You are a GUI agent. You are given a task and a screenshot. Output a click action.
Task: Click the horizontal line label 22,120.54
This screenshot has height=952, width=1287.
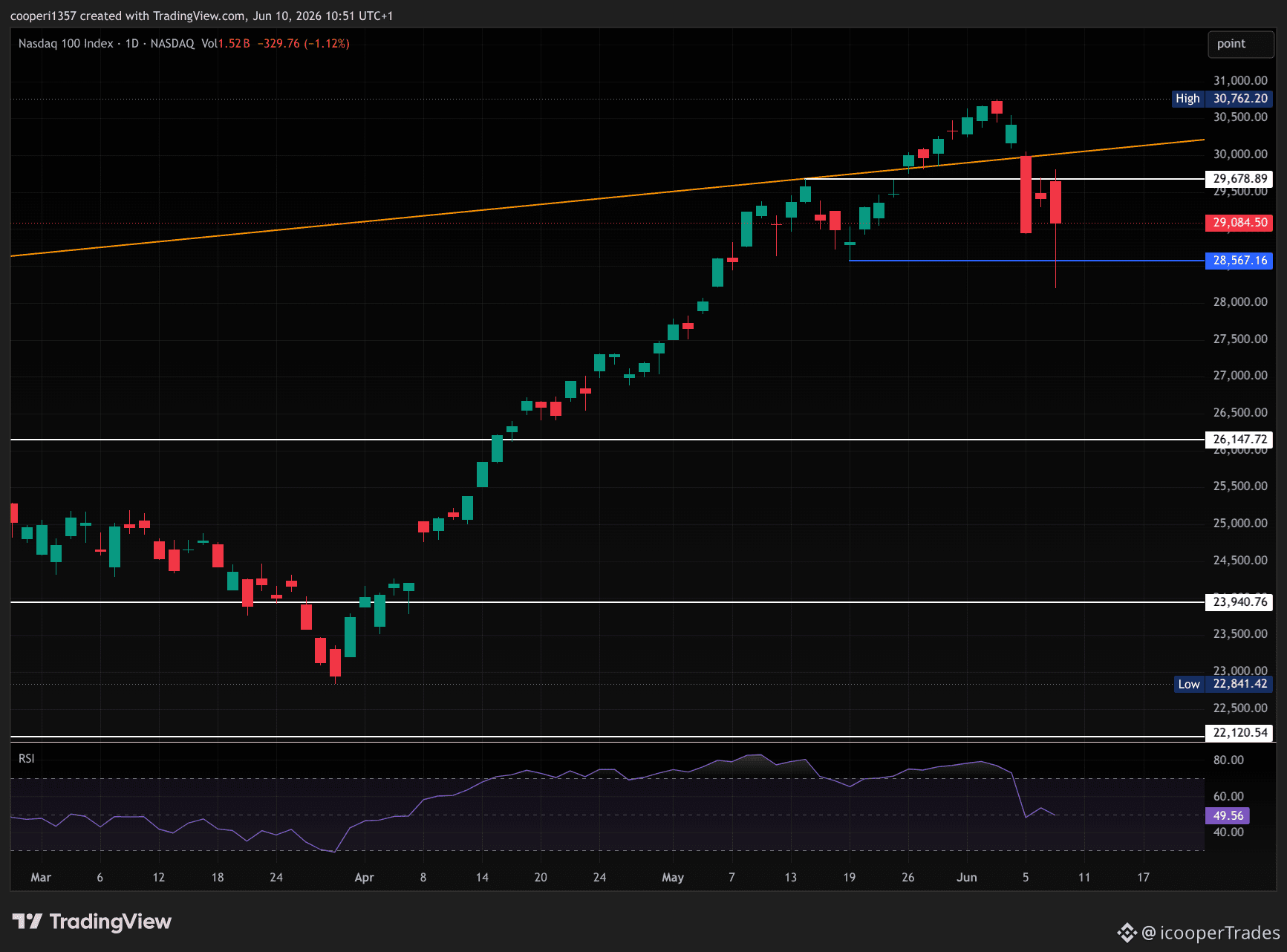(1239, 733)
